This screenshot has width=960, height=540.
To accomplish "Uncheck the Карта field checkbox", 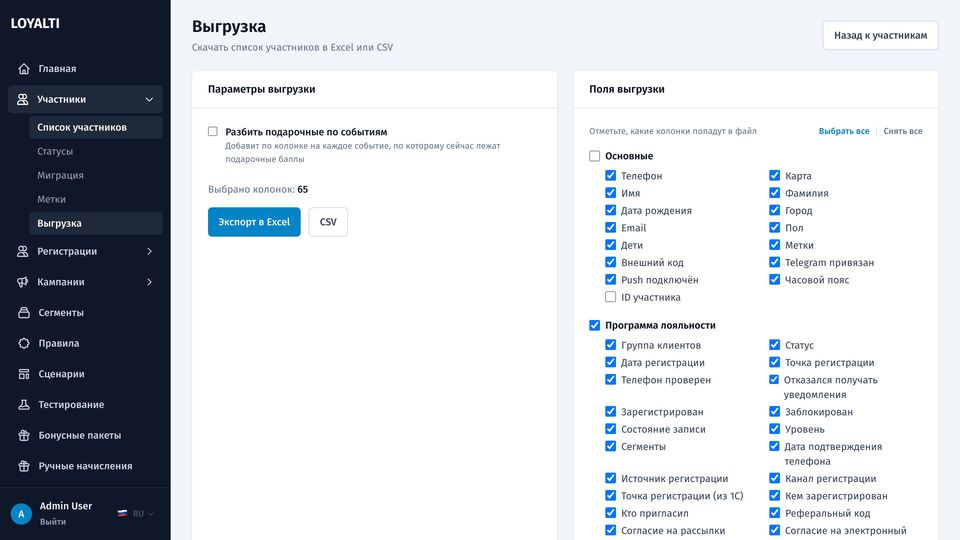I will point(774,175).
